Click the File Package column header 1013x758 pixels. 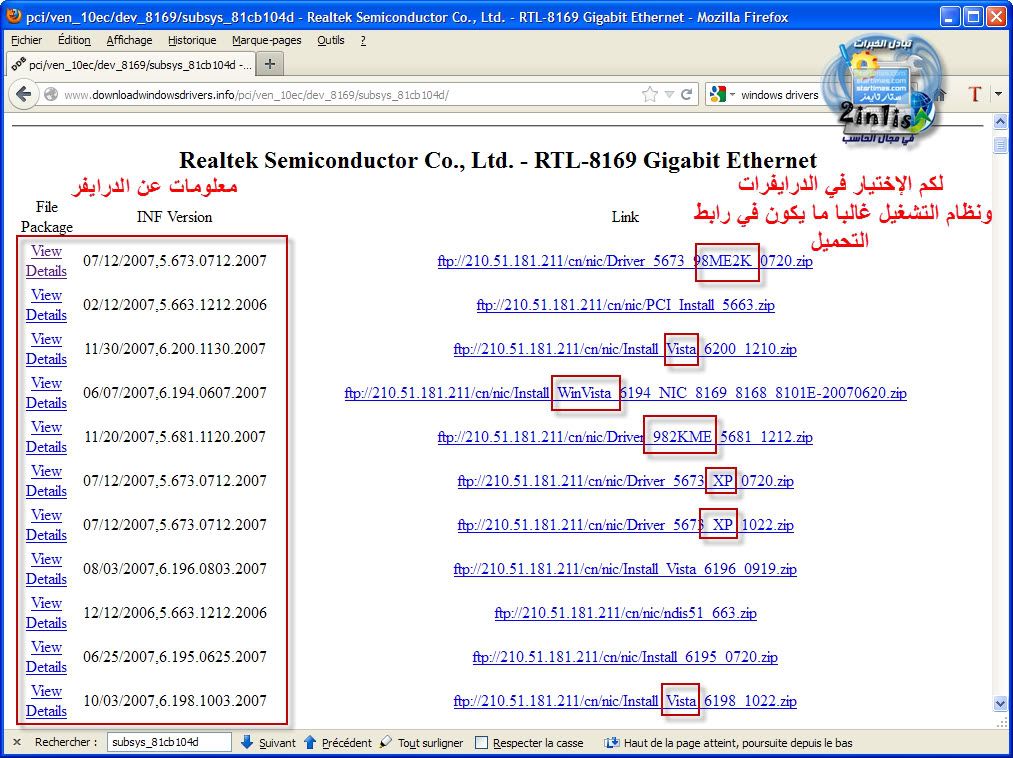[x=47, y=217]
